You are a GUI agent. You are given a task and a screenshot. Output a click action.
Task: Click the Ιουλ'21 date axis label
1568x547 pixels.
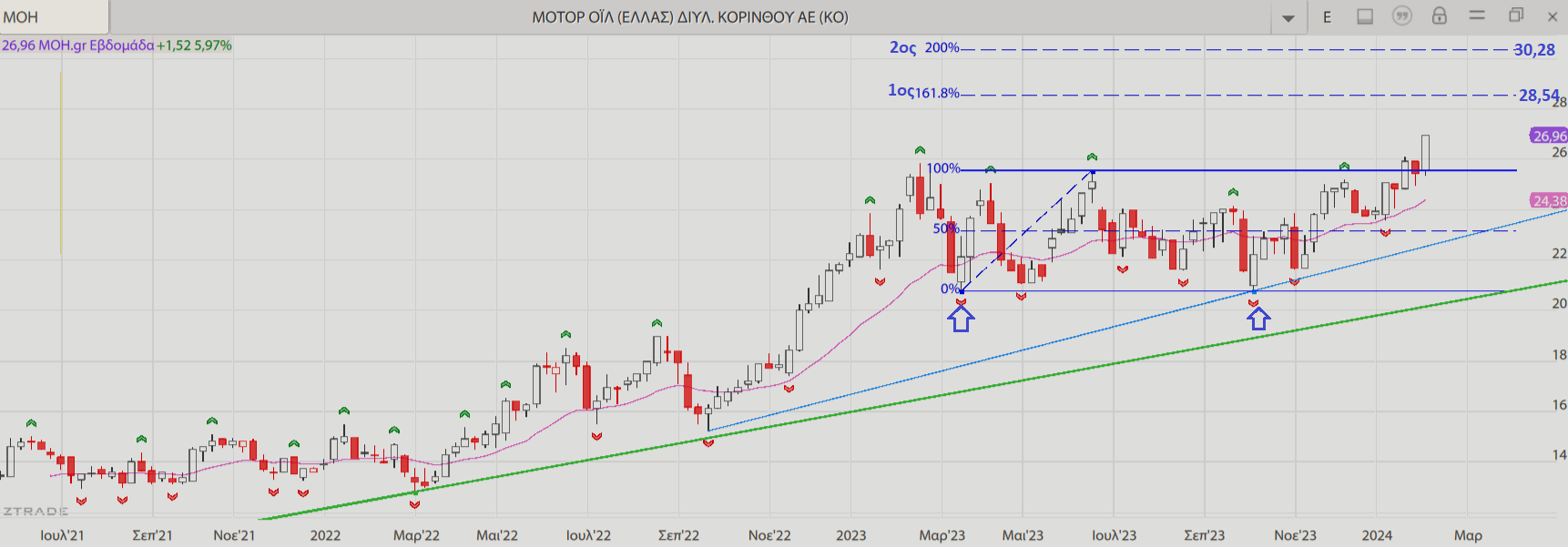pos(62,535)
